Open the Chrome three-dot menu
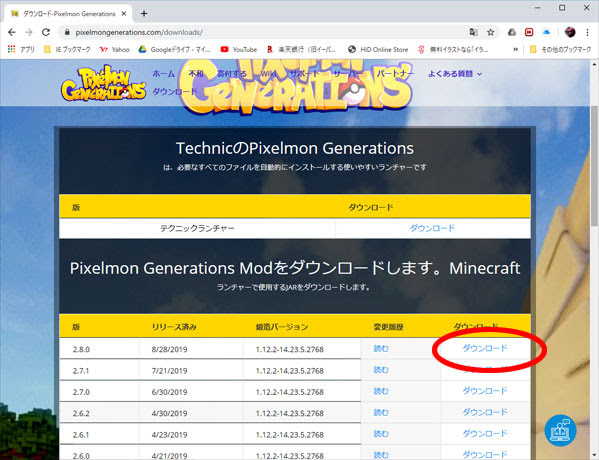 click(x=588, y=32)
